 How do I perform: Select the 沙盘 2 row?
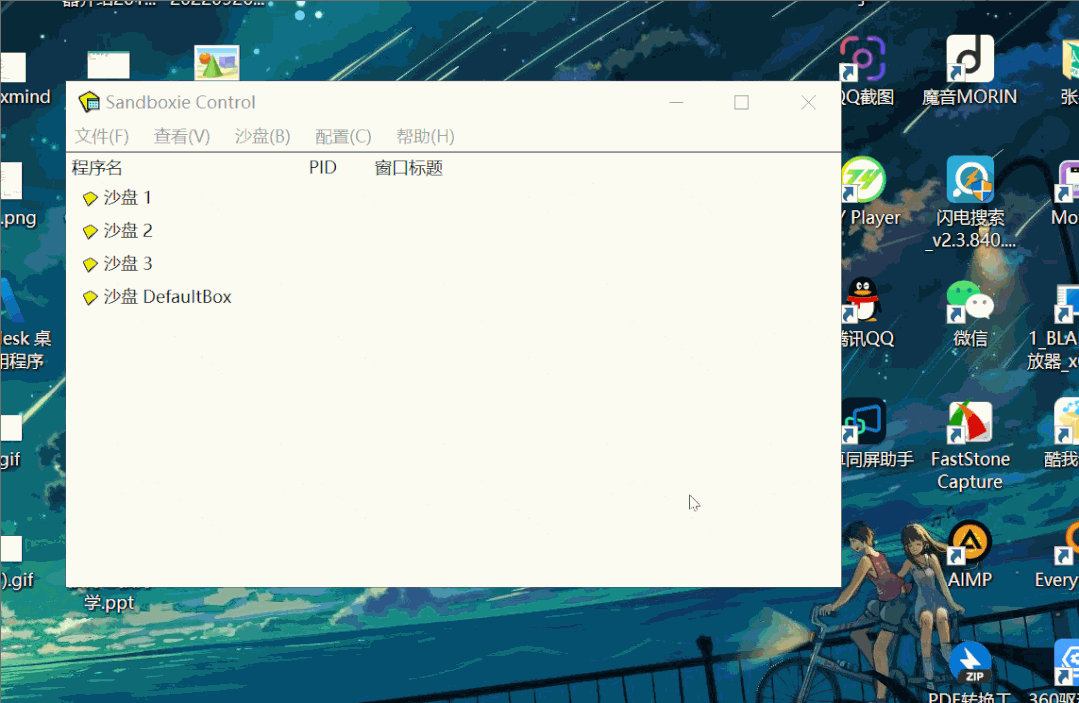(117, 231)
